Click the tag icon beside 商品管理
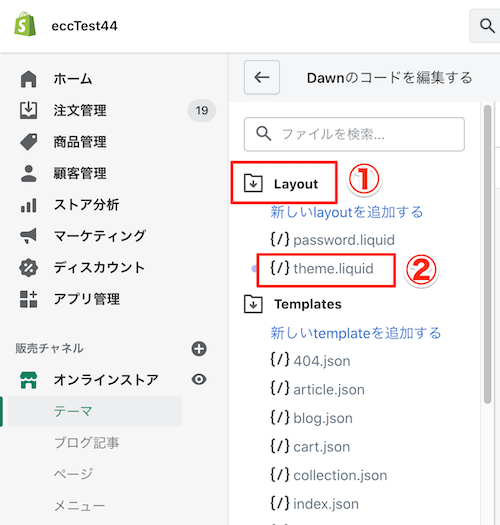Image resolution: width=500 pixels, height=525 pixels. [29, 142]
